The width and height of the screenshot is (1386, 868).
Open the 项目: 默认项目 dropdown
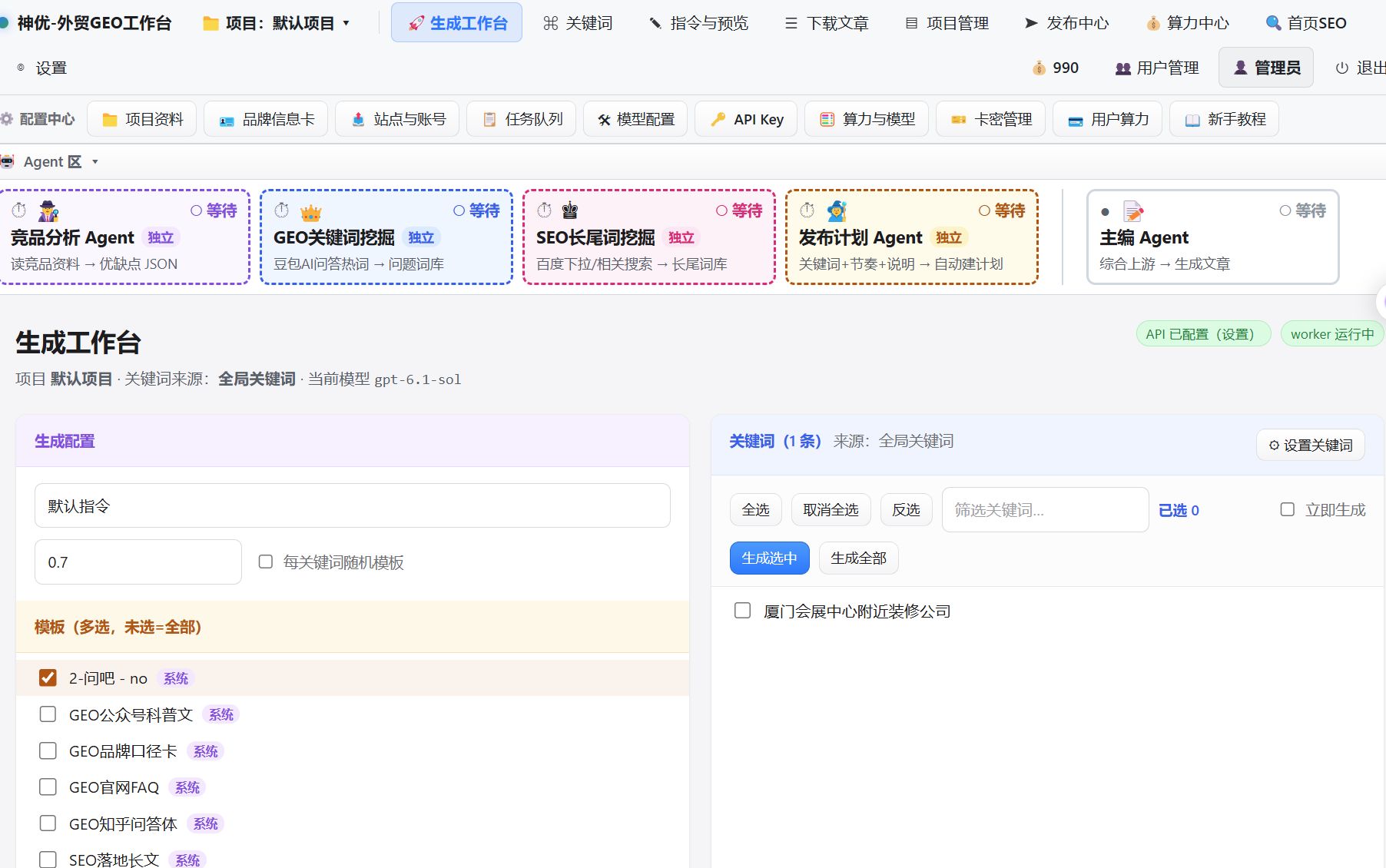pyautogui.click(x=277, y=23)
